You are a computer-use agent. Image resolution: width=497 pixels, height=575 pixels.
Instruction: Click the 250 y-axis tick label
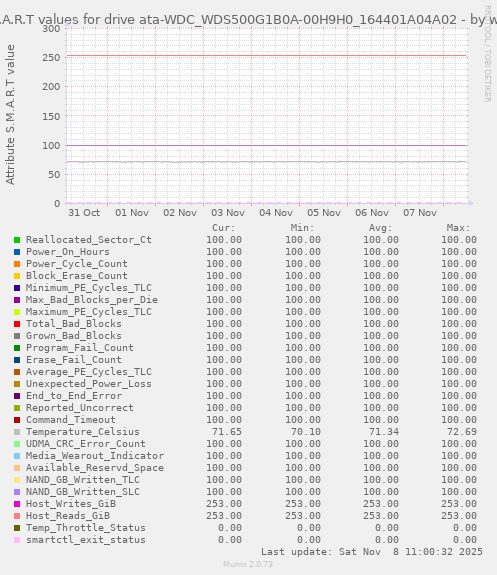click(51, 58)
